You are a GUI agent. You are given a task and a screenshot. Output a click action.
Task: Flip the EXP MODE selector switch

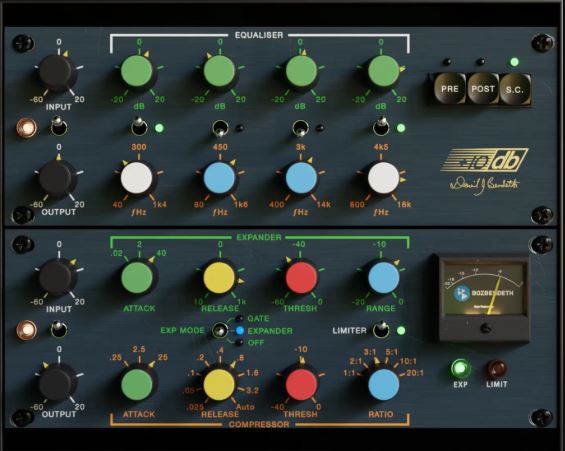coord(220,330)
